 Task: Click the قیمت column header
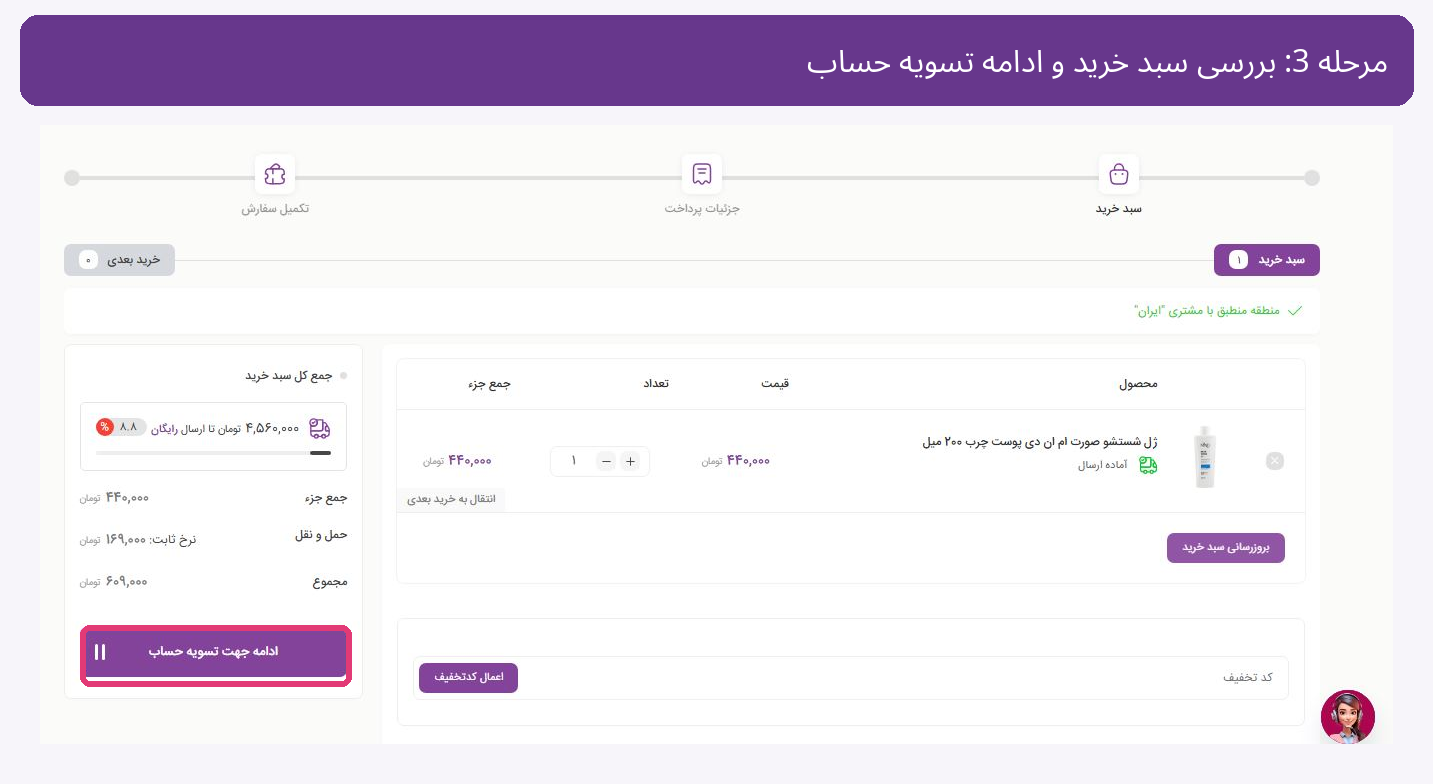click(x=774, y=384)
